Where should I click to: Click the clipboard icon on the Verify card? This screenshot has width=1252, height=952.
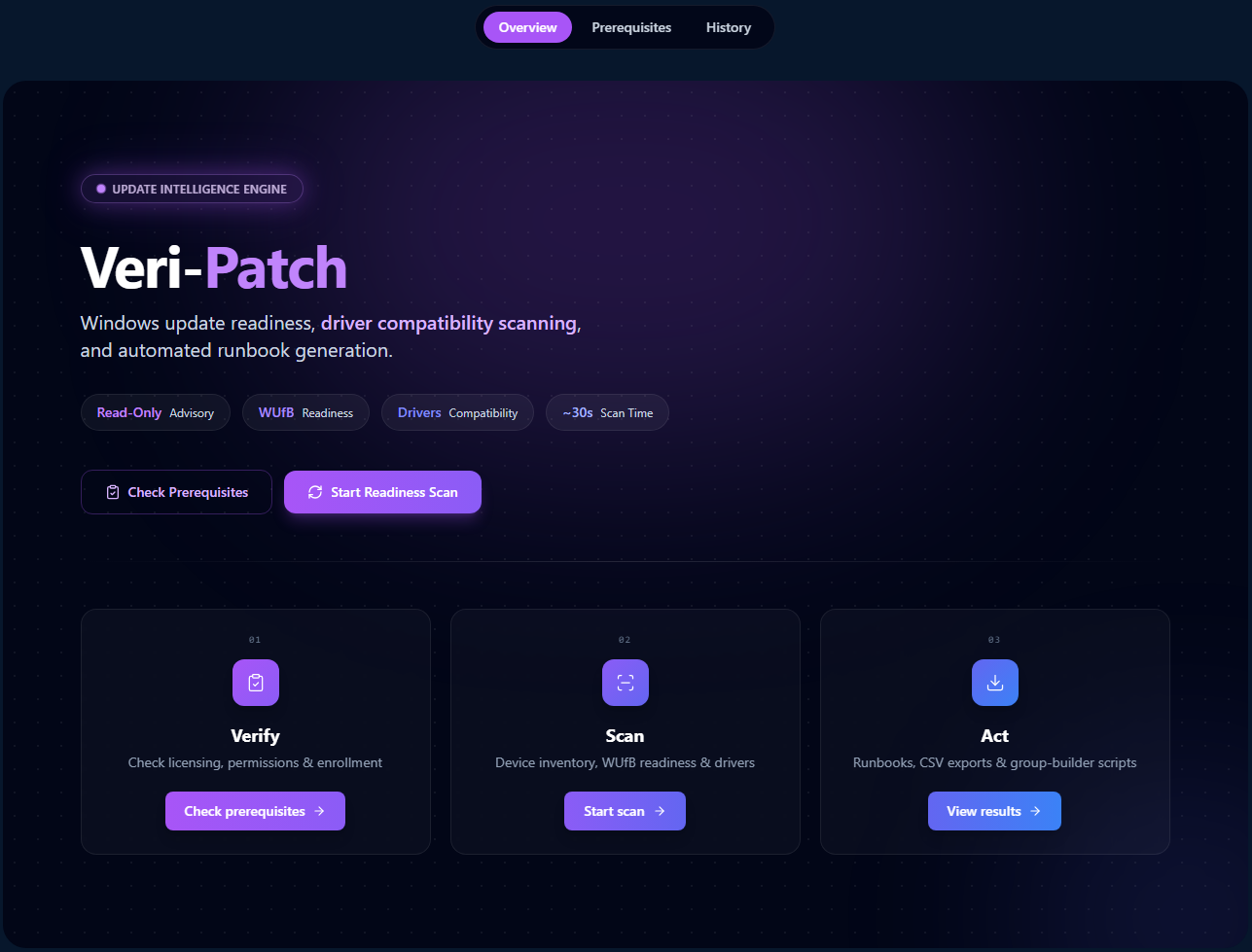(255, 682)
